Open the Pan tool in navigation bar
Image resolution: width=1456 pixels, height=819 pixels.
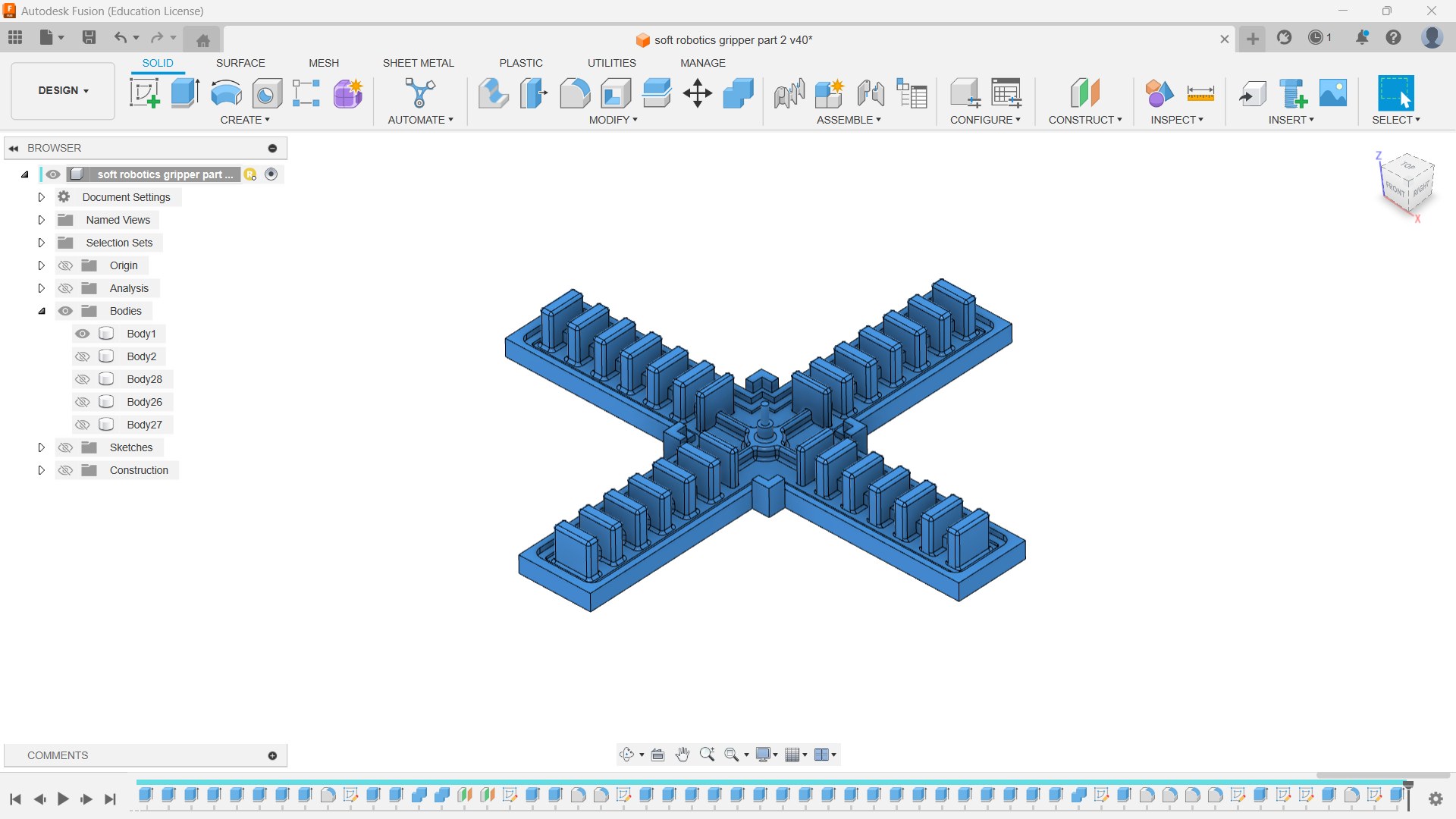(x=682, y=755)
